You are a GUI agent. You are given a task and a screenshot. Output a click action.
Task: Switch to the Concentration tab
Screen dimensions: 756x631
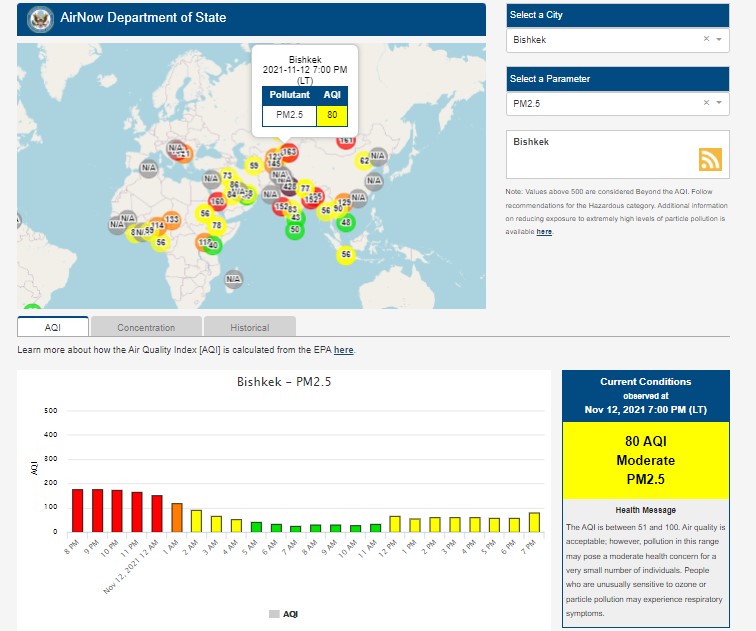tap(146, 327)
